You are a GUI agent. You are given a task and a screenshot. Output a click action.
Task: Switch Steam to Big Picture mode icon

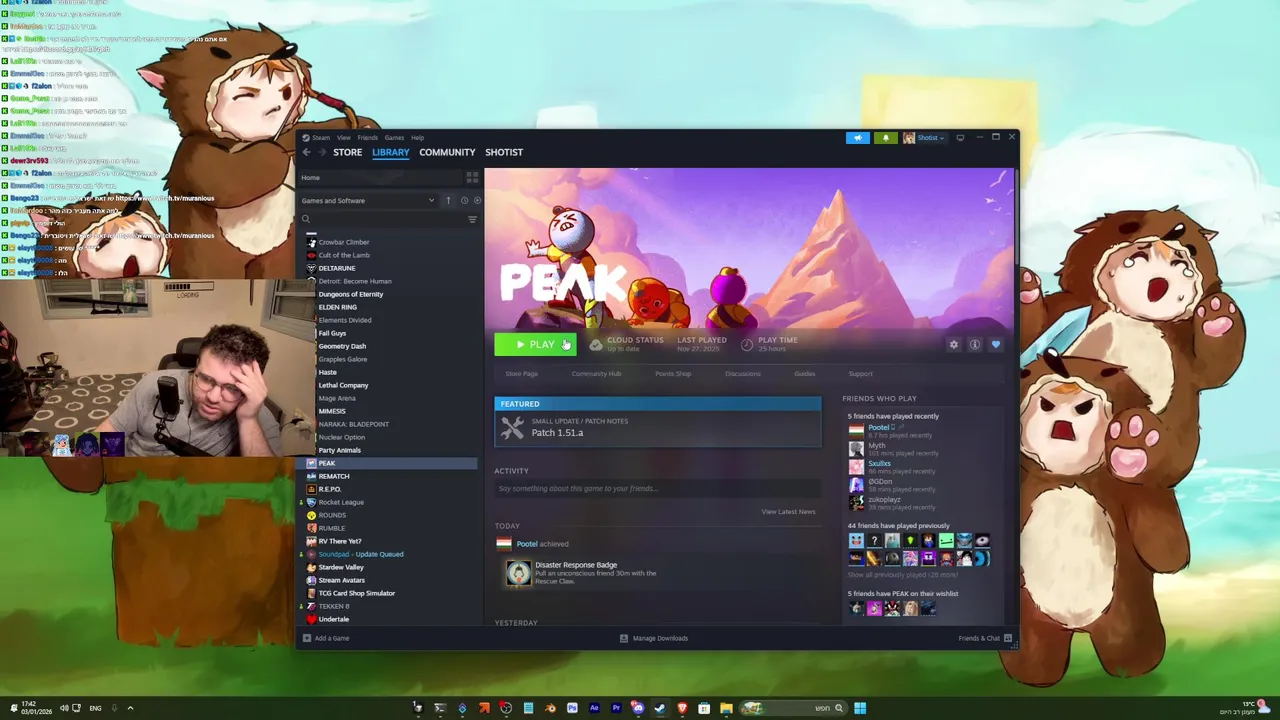click(960, 137)
